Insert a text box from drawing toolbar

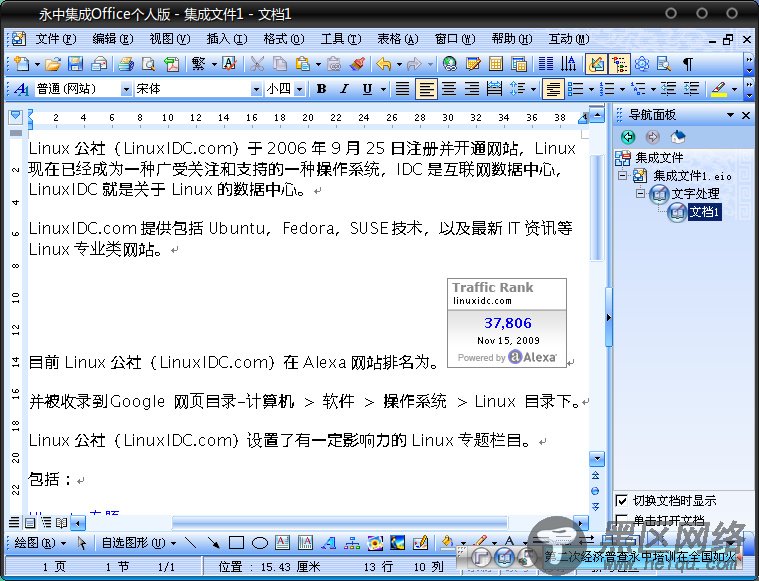pos(282,543)
